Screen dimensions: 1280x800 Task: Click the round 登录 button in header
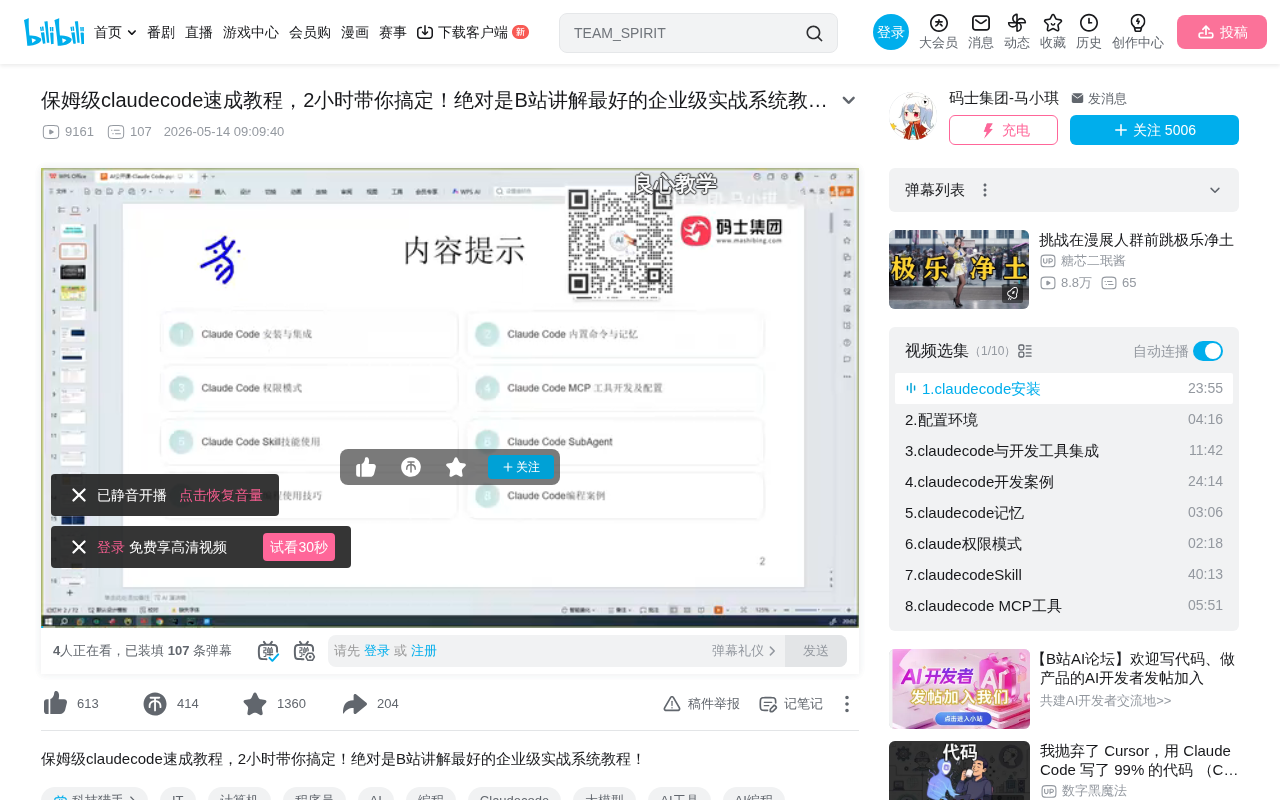coord(891,32)
